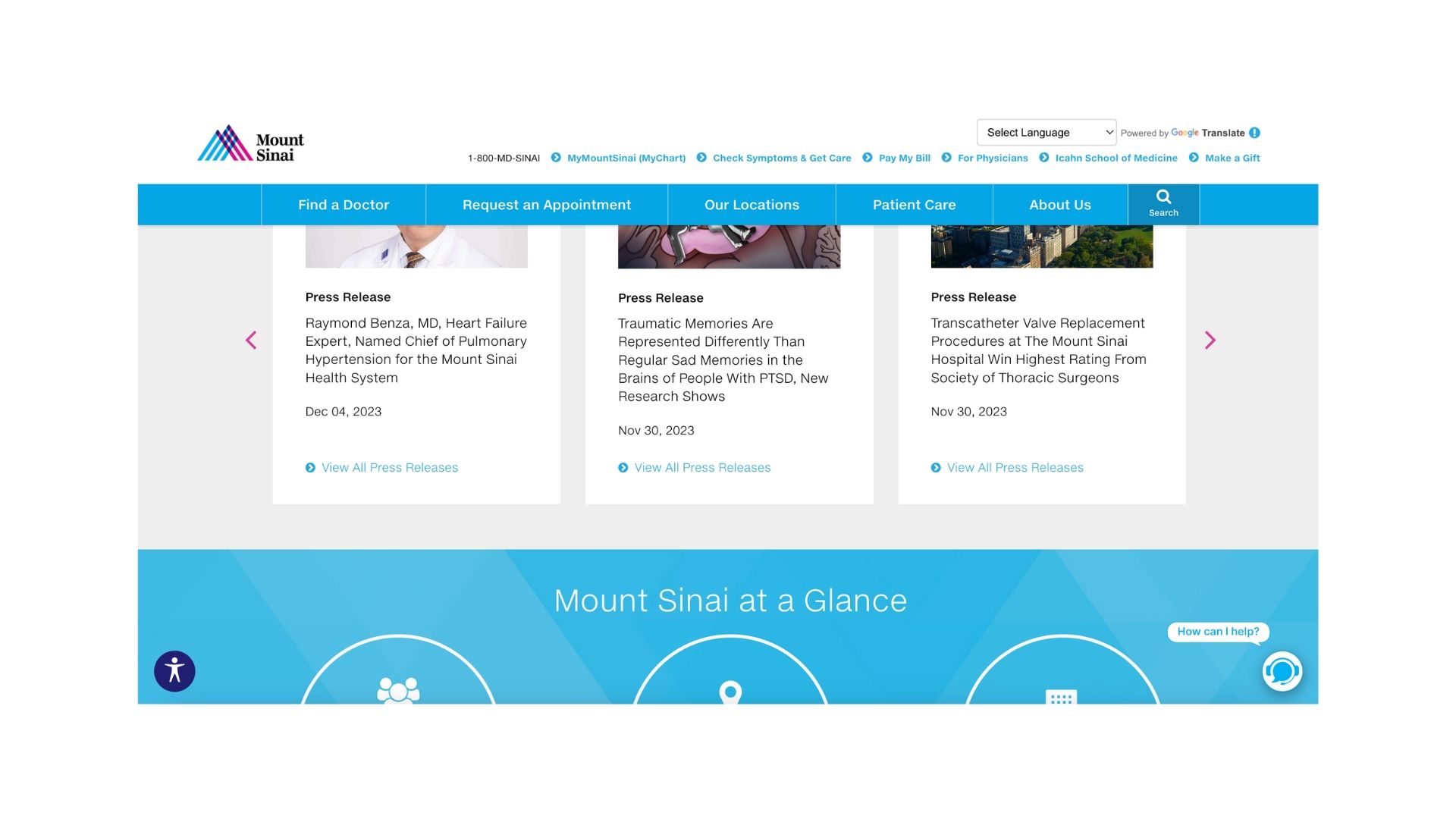1456x819 pixels.
Task: Visit the For Physicians link
Action: [x=993, y=158]
